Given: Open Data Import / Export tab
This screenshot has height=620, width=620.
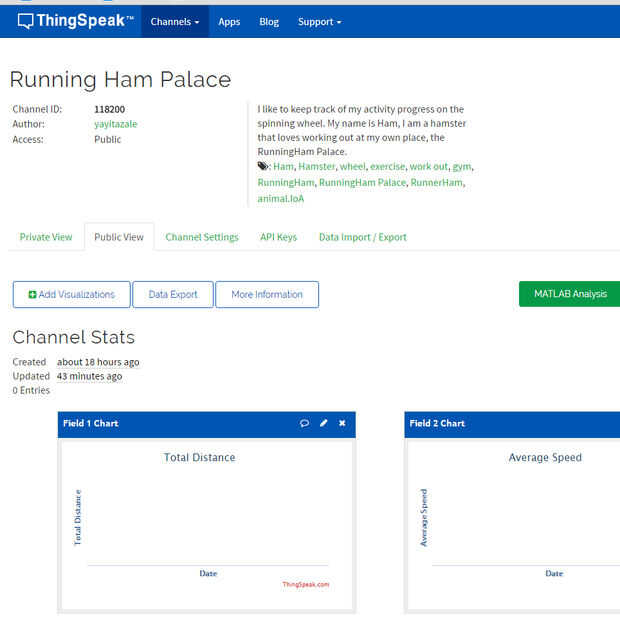Looking at the screenshot, I should click(x=363, y=237).
